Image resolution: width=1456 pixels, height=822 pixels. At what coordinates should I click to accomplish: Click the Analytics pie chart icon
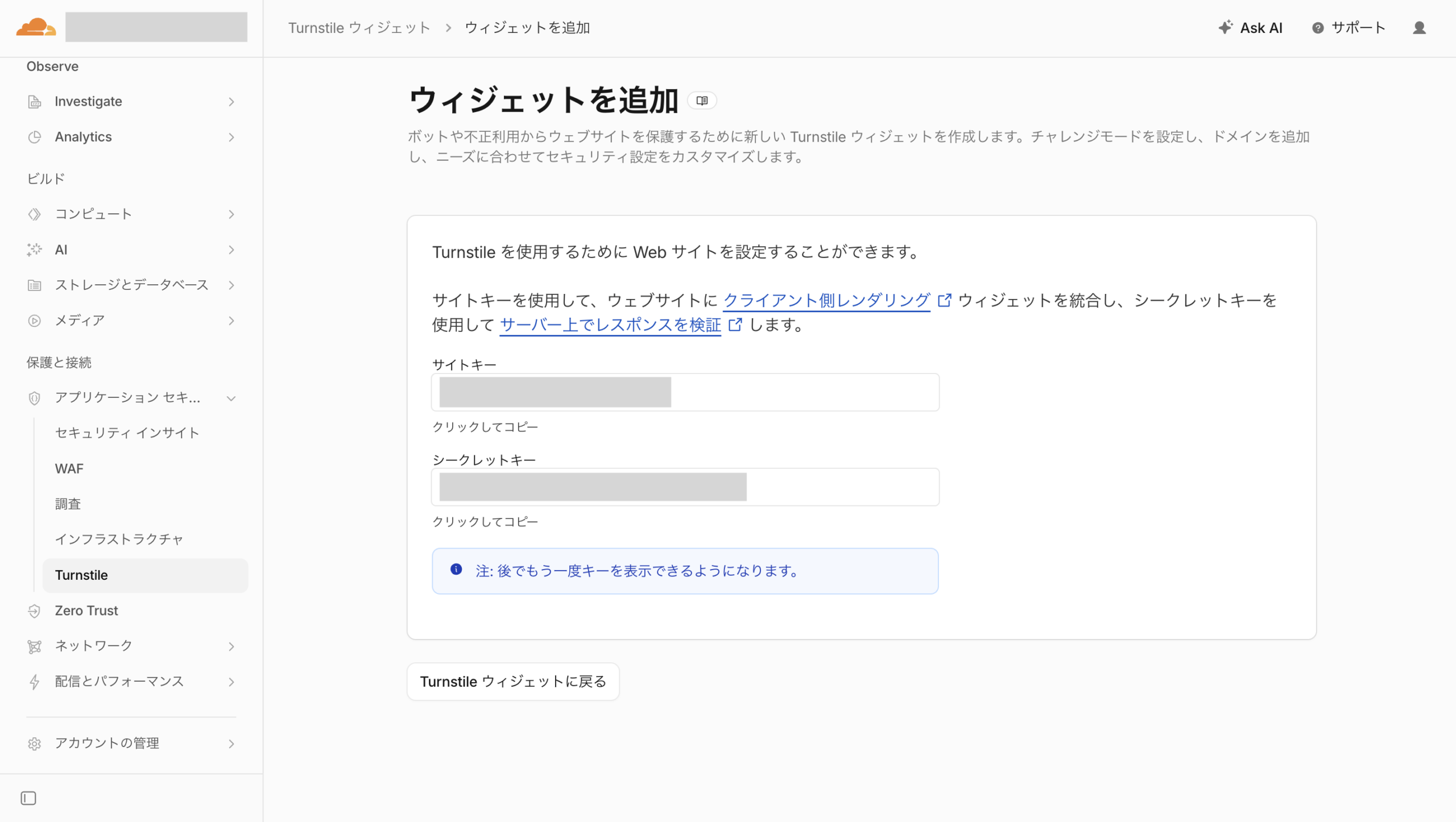(35, 137)
